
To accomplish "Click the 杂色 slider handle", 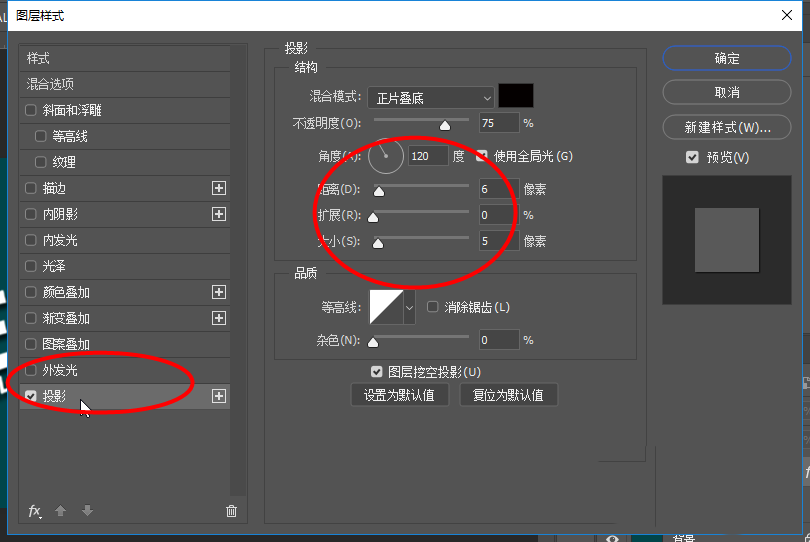I will click(x=373, y=342).
